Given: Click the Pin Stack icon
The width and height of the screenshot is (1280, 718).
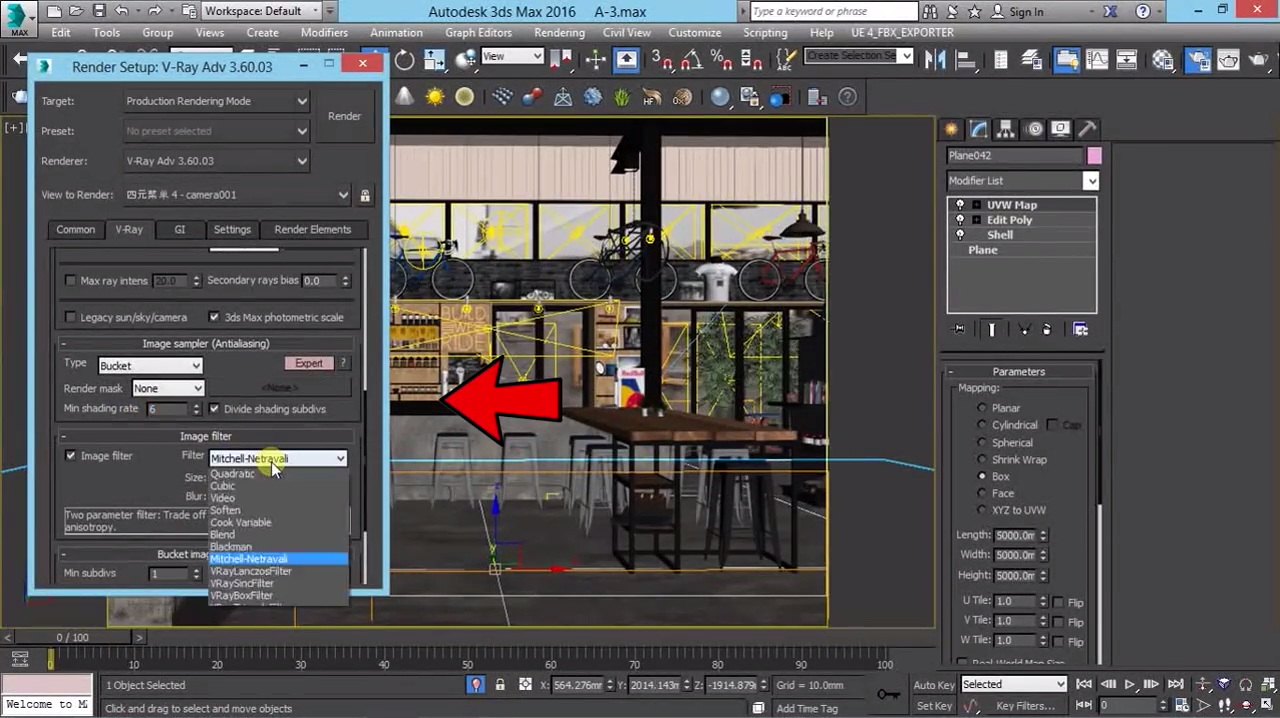Looking at the screenshot, I should (959, 329).
